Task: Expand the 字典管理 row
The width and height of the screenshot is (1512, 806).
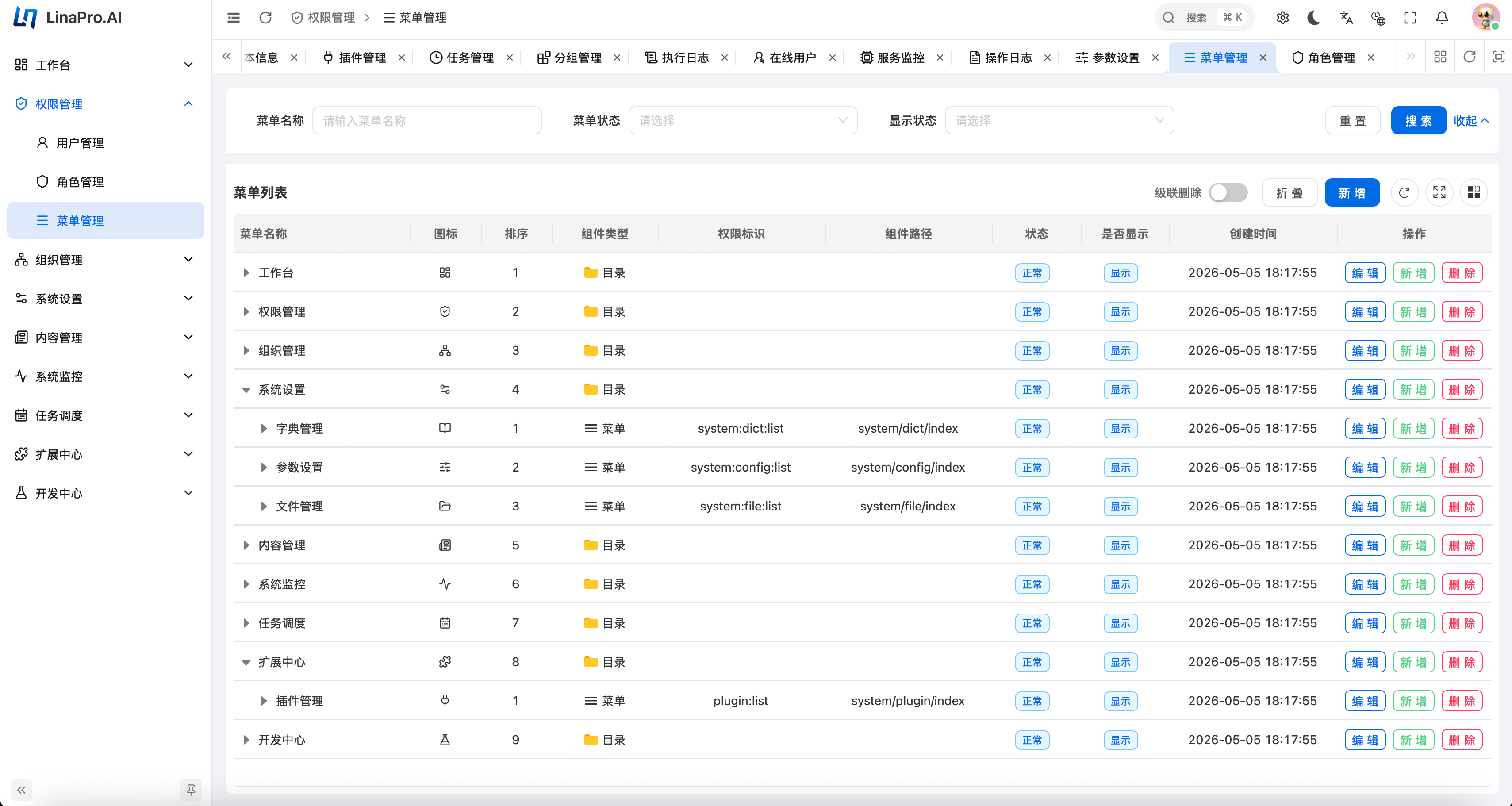Action: click(x=264, y=429)
